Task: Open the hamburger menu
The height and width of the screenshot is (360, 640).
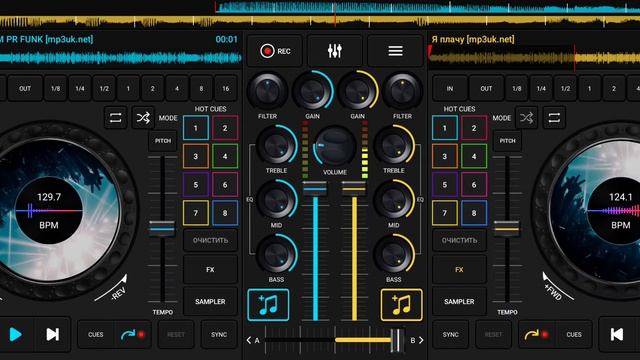Action: click(x=395, y=51)
